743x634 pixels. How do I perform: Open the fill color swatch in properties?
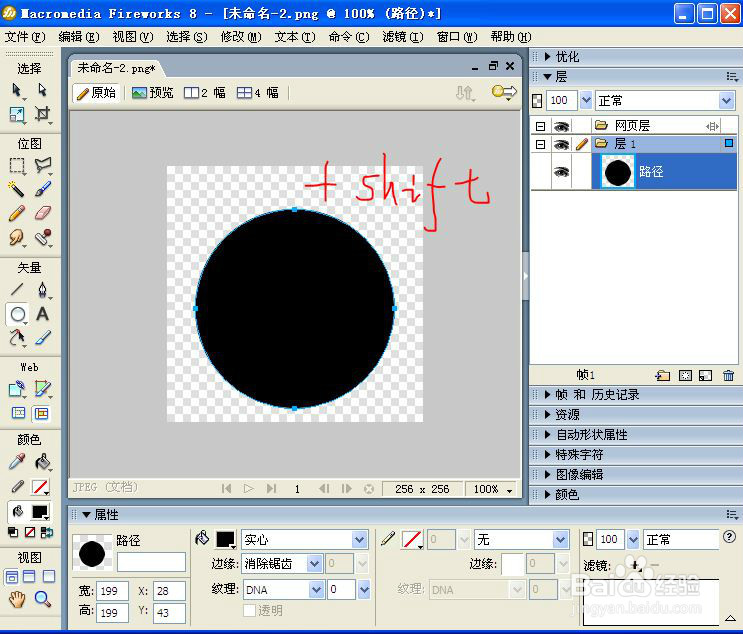226,539
